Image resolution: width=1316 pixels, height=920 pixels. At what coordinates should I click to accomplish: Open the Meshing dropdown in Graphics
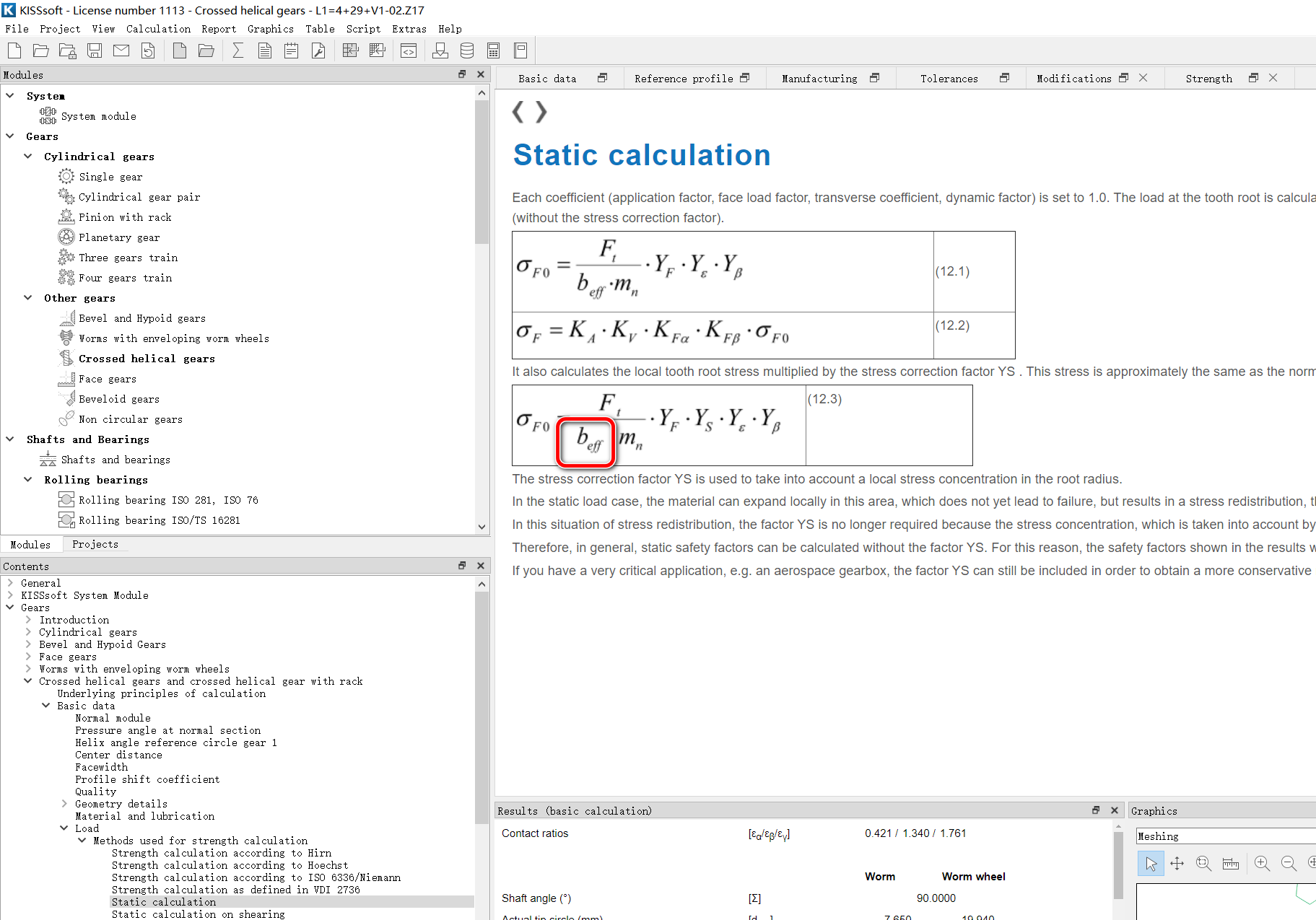1226,836
